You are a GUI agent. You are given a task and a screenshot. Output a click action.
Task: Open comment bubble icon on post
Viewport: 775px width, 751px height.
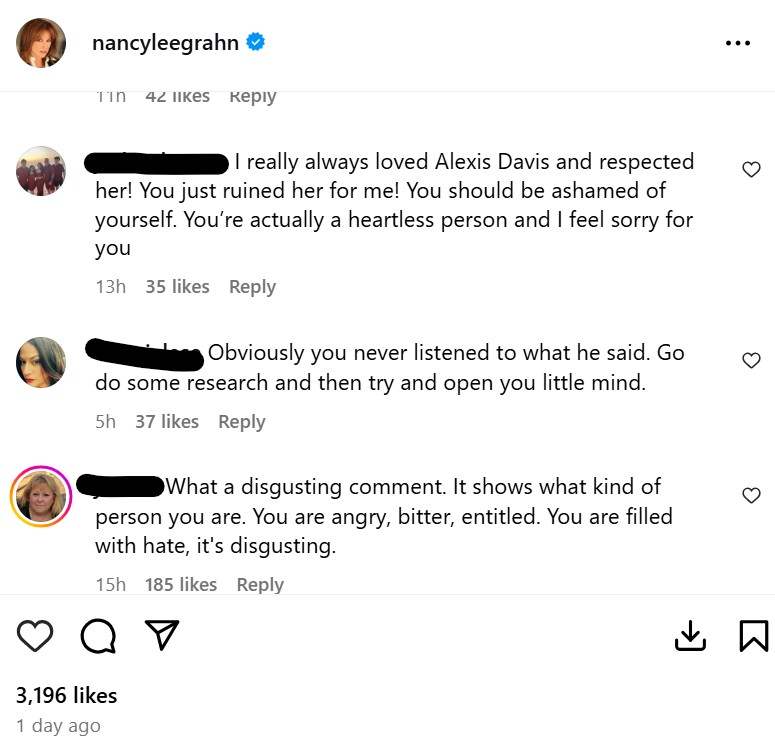pos(97,635)
